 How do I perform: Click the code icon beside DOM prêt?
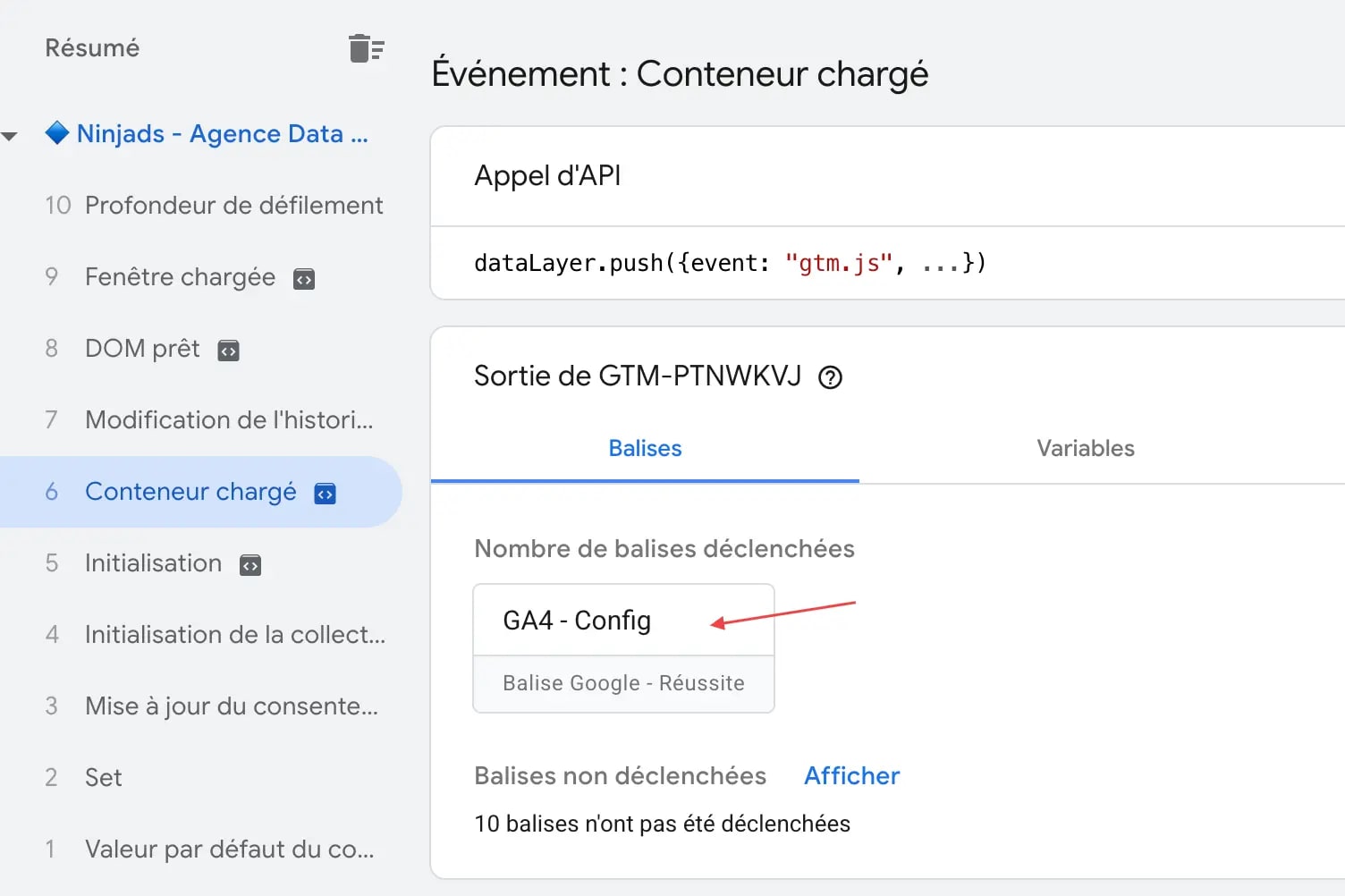point(228,350)
